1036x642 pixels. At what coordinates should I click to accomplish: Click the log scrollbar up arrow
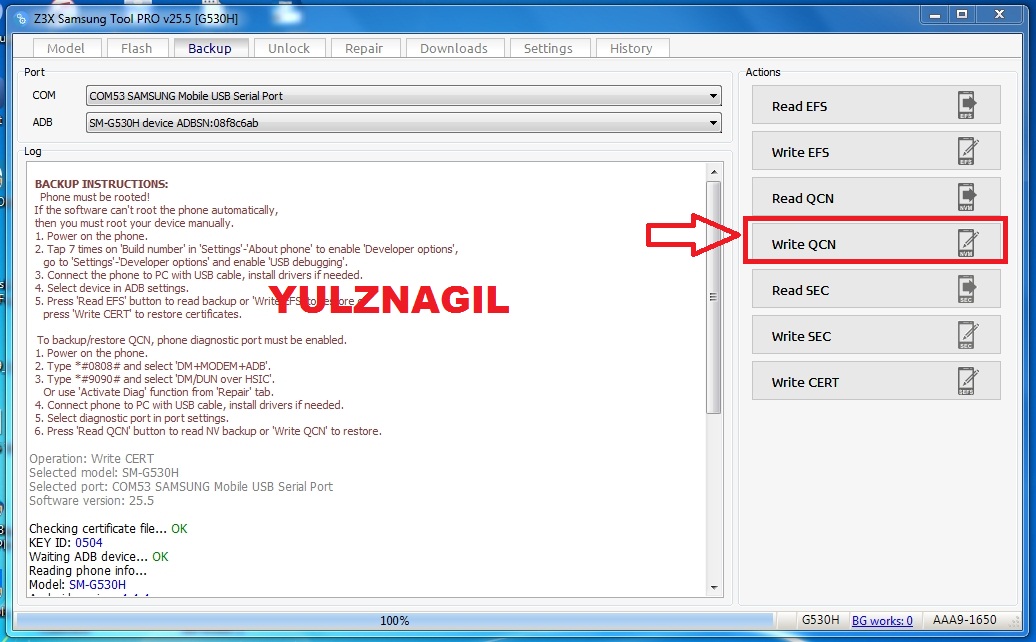714,172
